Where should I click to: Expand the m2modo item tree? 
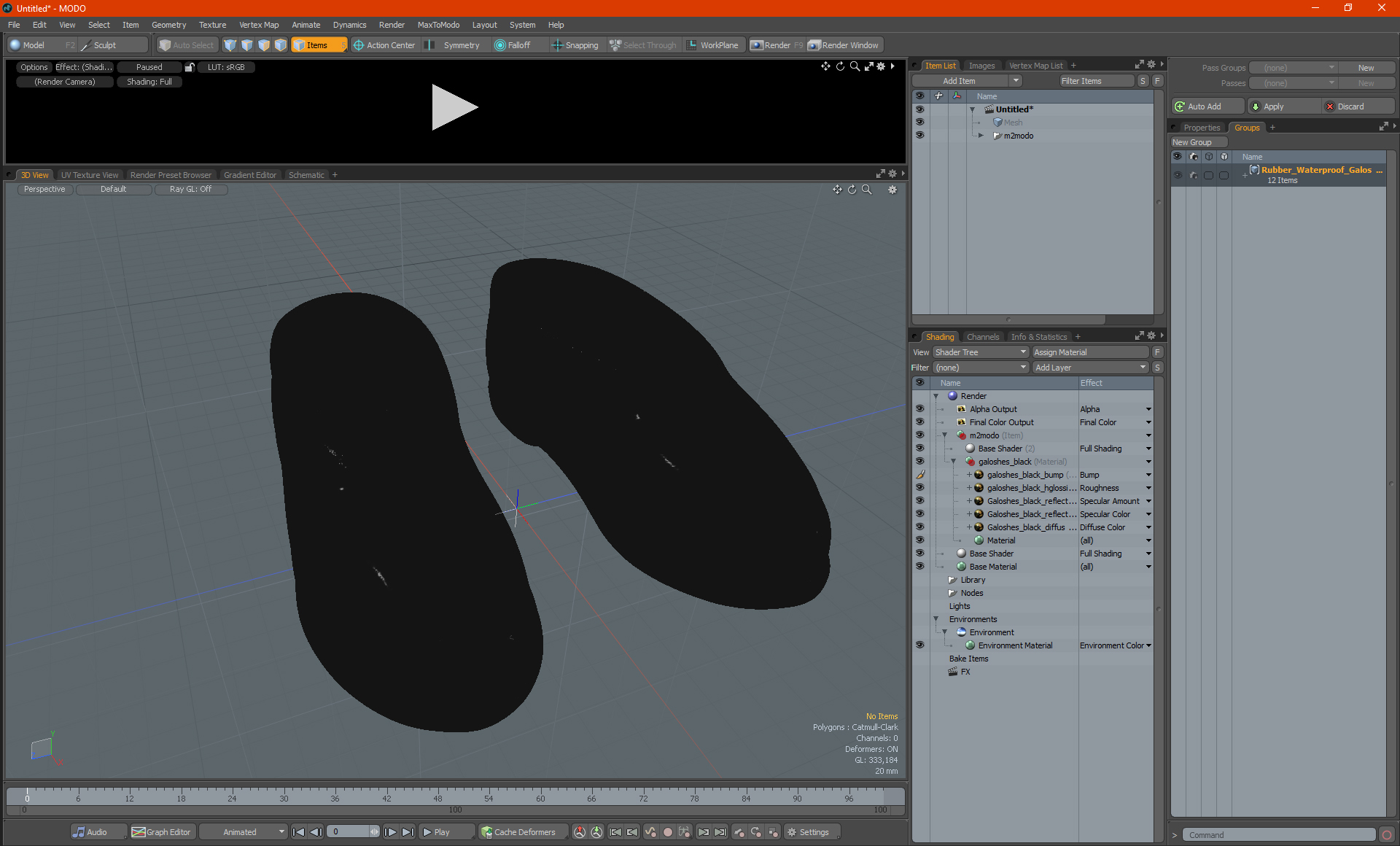pyautogui.click(x=980, y=135)
